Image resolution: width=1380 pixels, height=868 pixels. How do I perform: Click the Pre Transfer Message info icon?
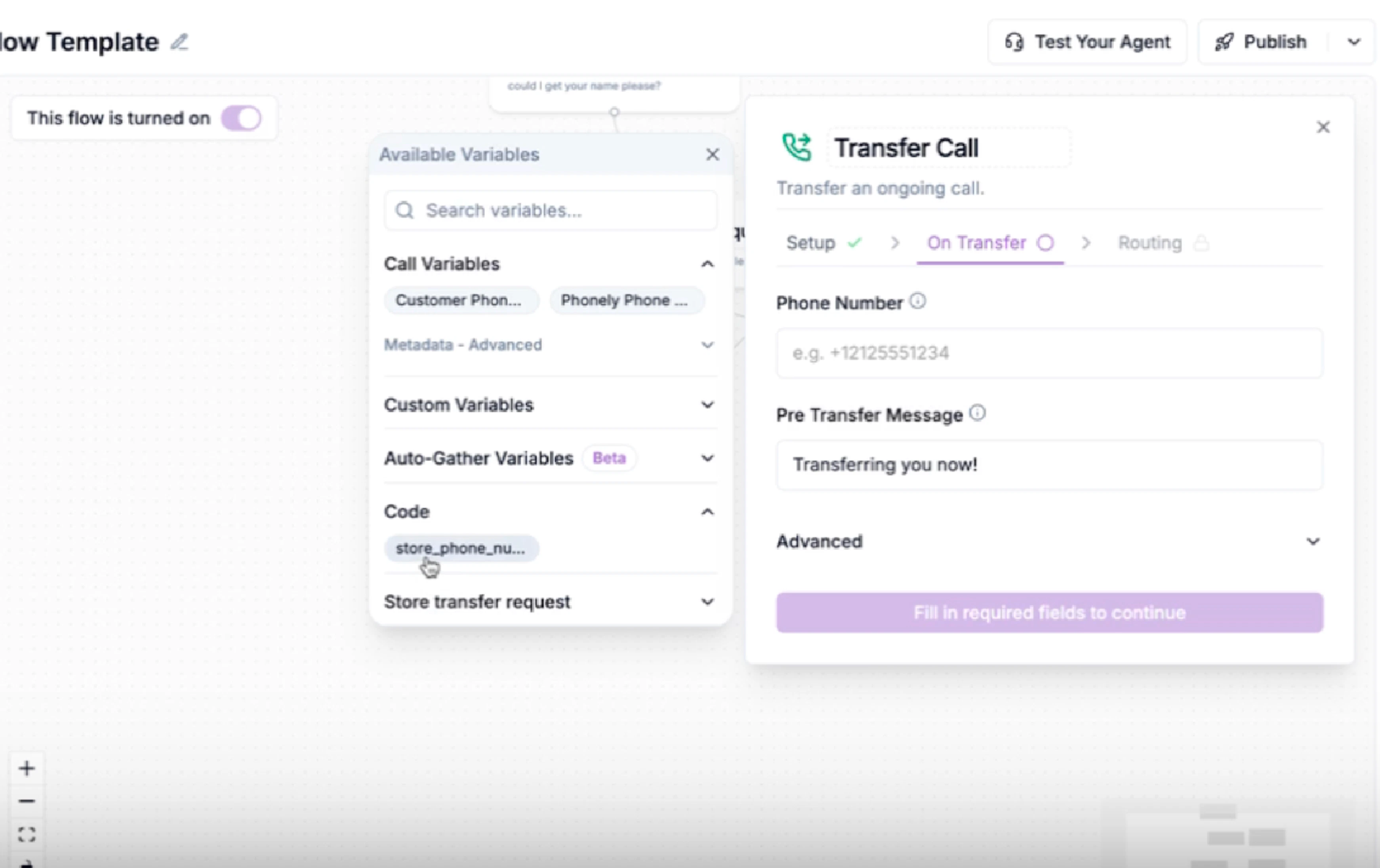[x=978, y=413]
